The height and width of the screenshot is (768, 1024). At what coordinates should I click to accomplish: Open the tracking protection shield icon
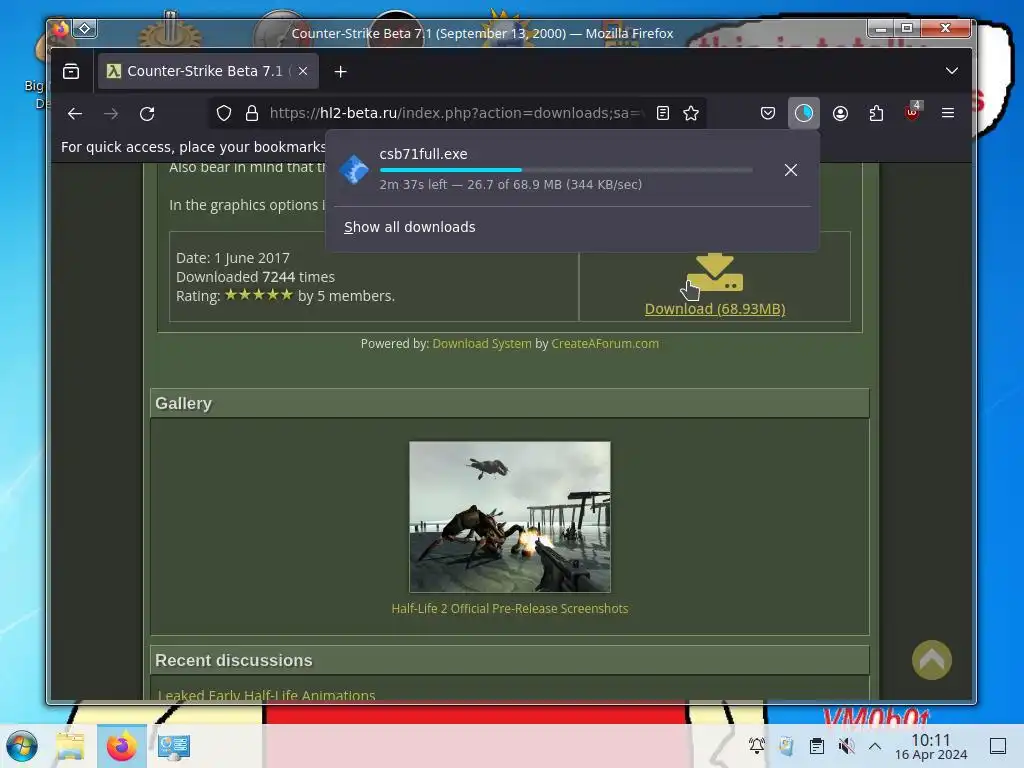click(224, 114)
